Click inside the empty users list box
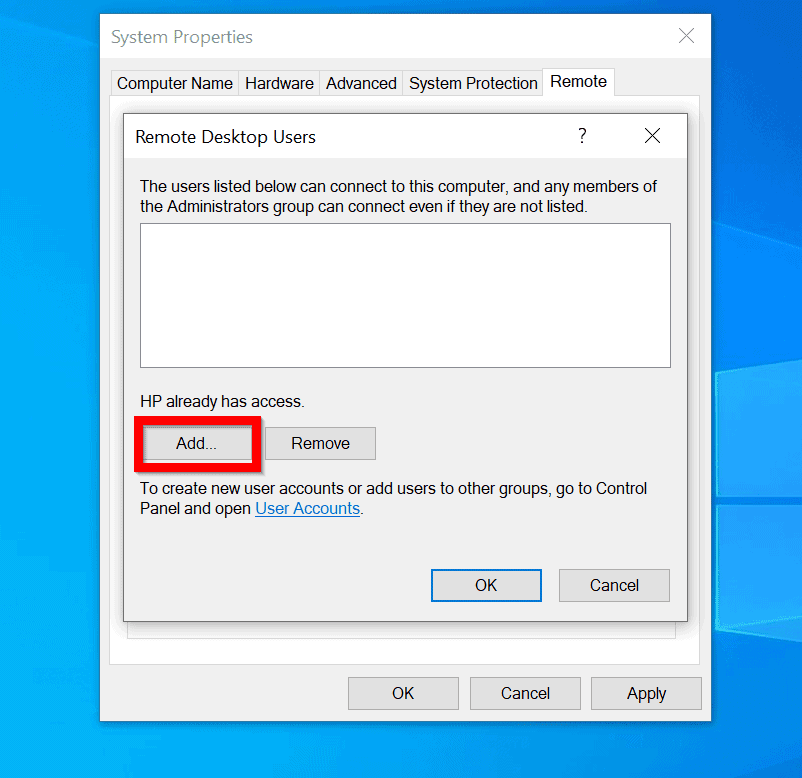The height and width of the screenshot is (778, 802). point(405,294)
